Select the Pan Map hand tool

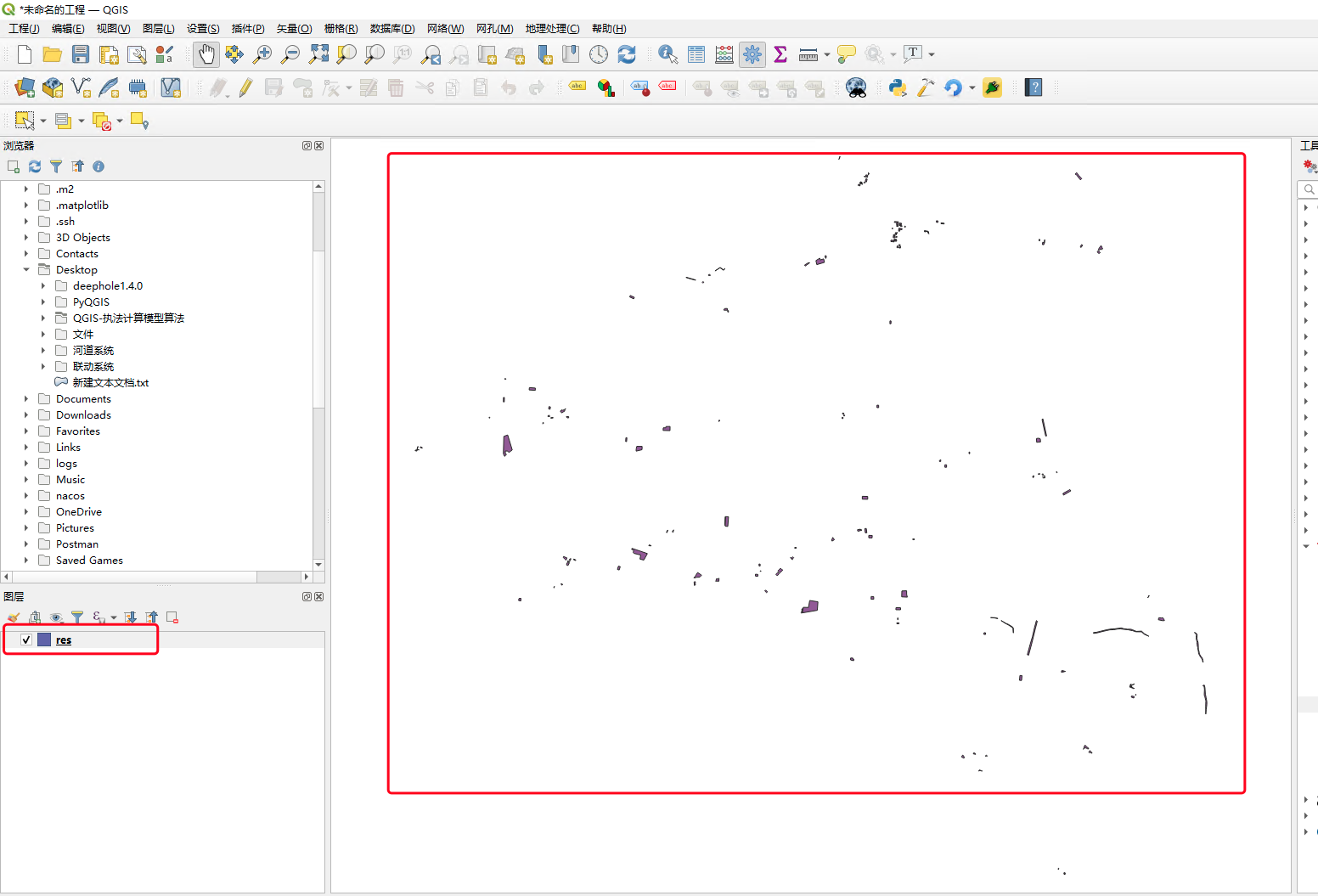206,54
